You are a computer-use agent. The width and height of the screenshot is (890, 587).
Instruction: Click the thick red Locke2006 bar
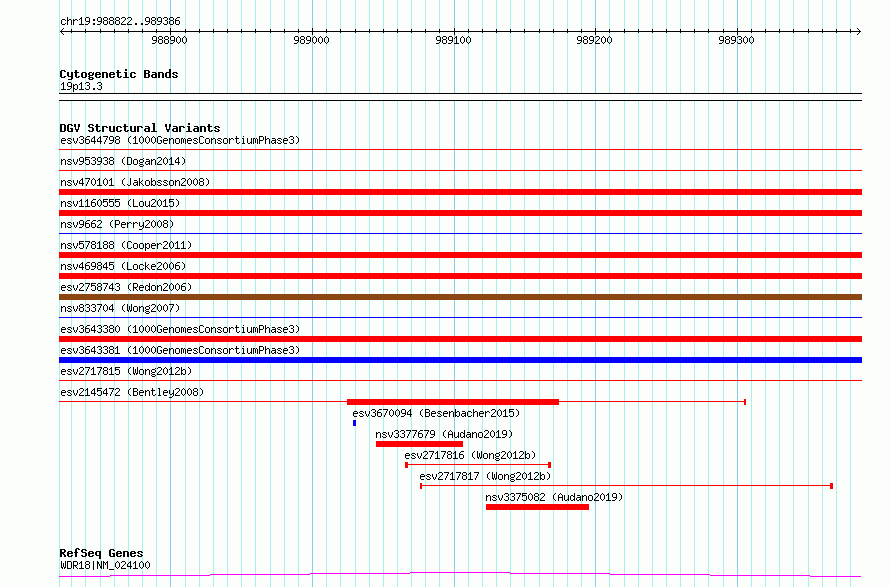(460, 276)
